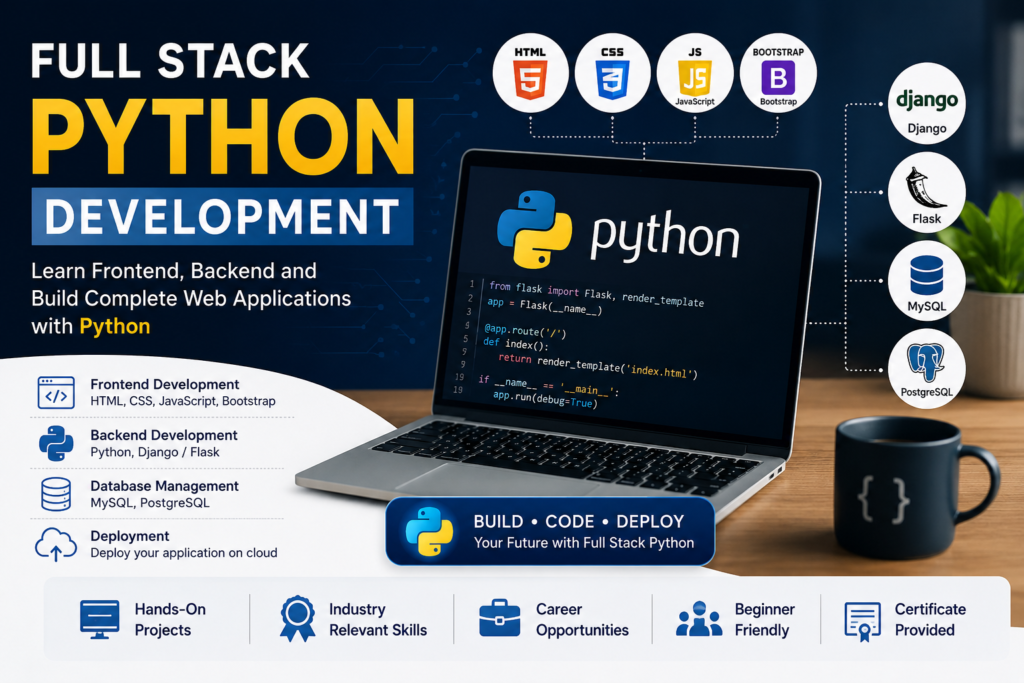Click the ribbon badge icon for Industry Relevant Skills

[298, 618]
